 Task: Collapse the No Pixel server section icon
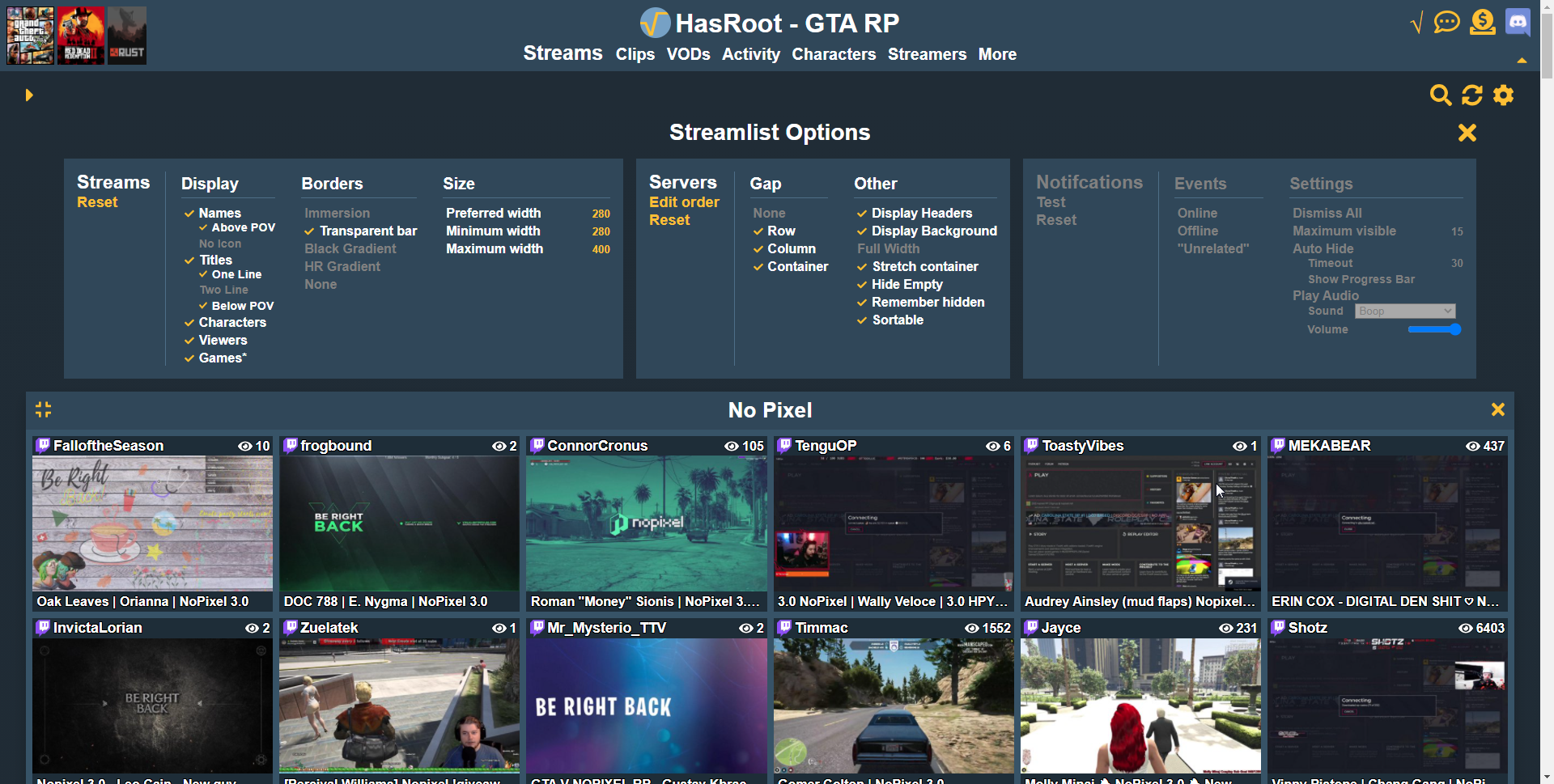[x=44, y=410]
